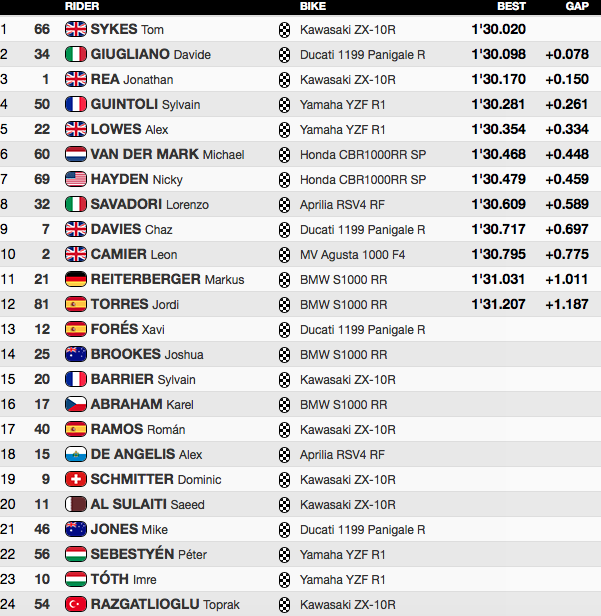Open rider REA Jonathan's name link
Image resolution: width=601 pixels, height=616 pixels.
tap(132, 79)
